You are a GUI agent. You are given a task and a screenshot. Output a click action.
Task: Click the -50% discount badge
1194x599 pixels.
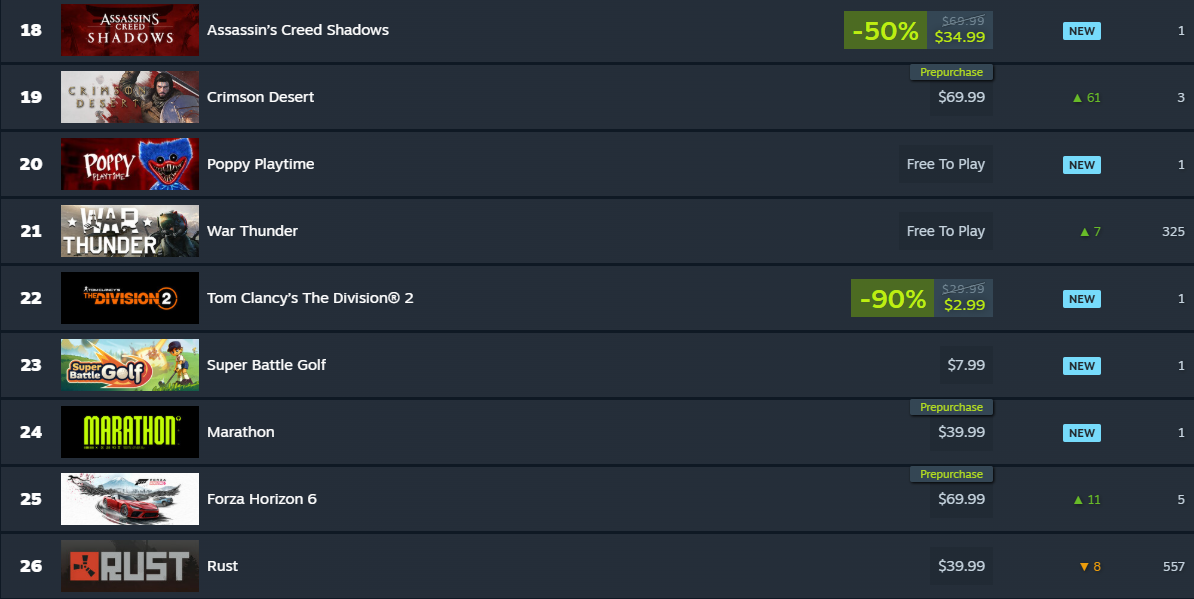pos(884,30)
